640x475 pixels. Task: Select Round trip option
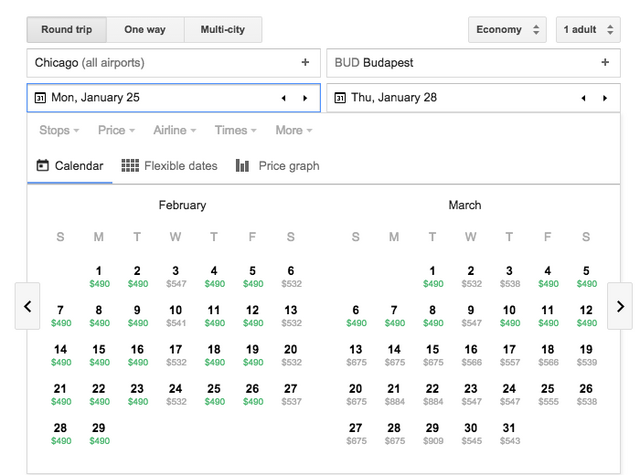click(x=66, y=30)
